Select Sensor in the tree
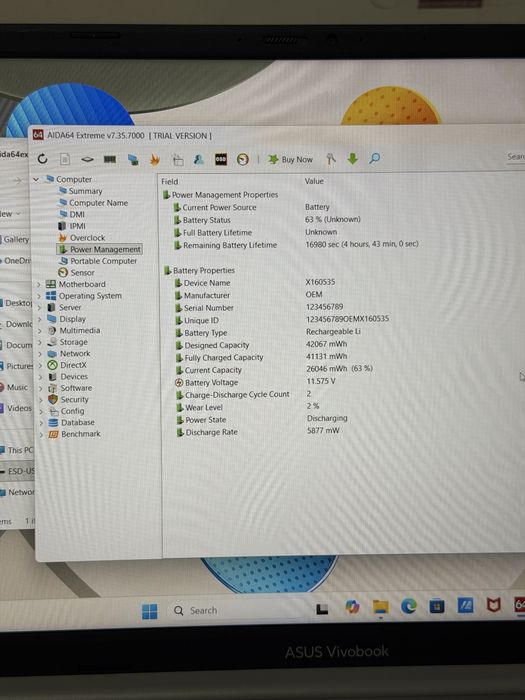Screen dimensions: 525x700 [76, 272]
